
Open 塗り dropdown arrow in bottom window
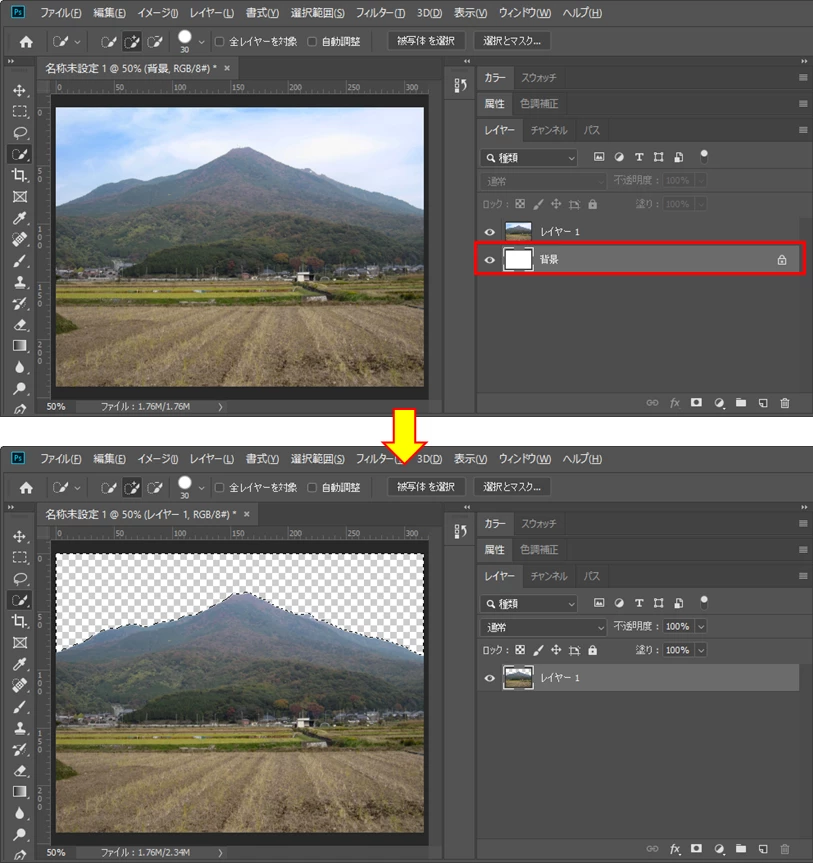(701, 650)
